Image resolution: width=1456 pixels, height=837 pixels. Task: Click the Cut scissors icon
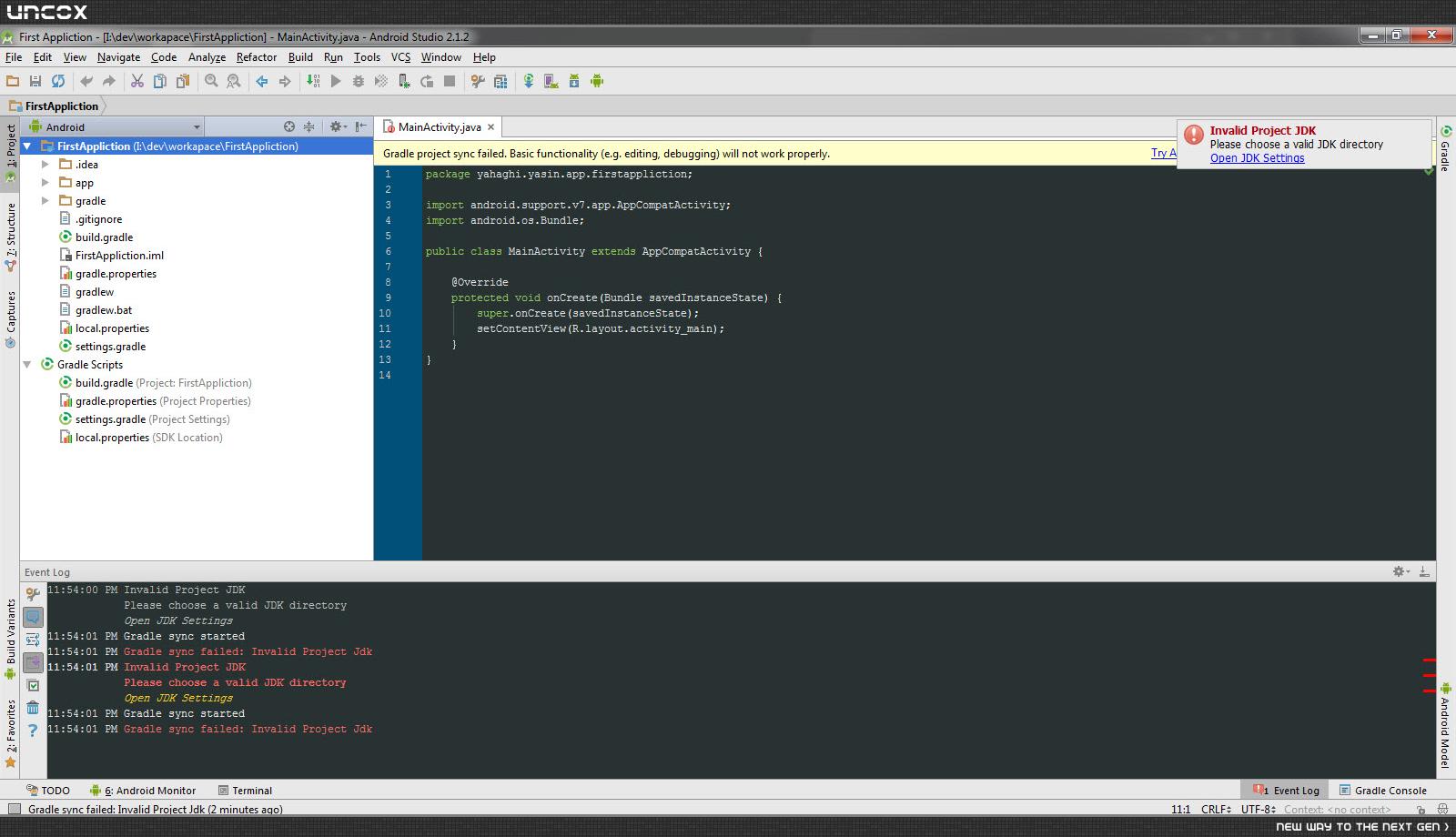(x=137, y=81)
